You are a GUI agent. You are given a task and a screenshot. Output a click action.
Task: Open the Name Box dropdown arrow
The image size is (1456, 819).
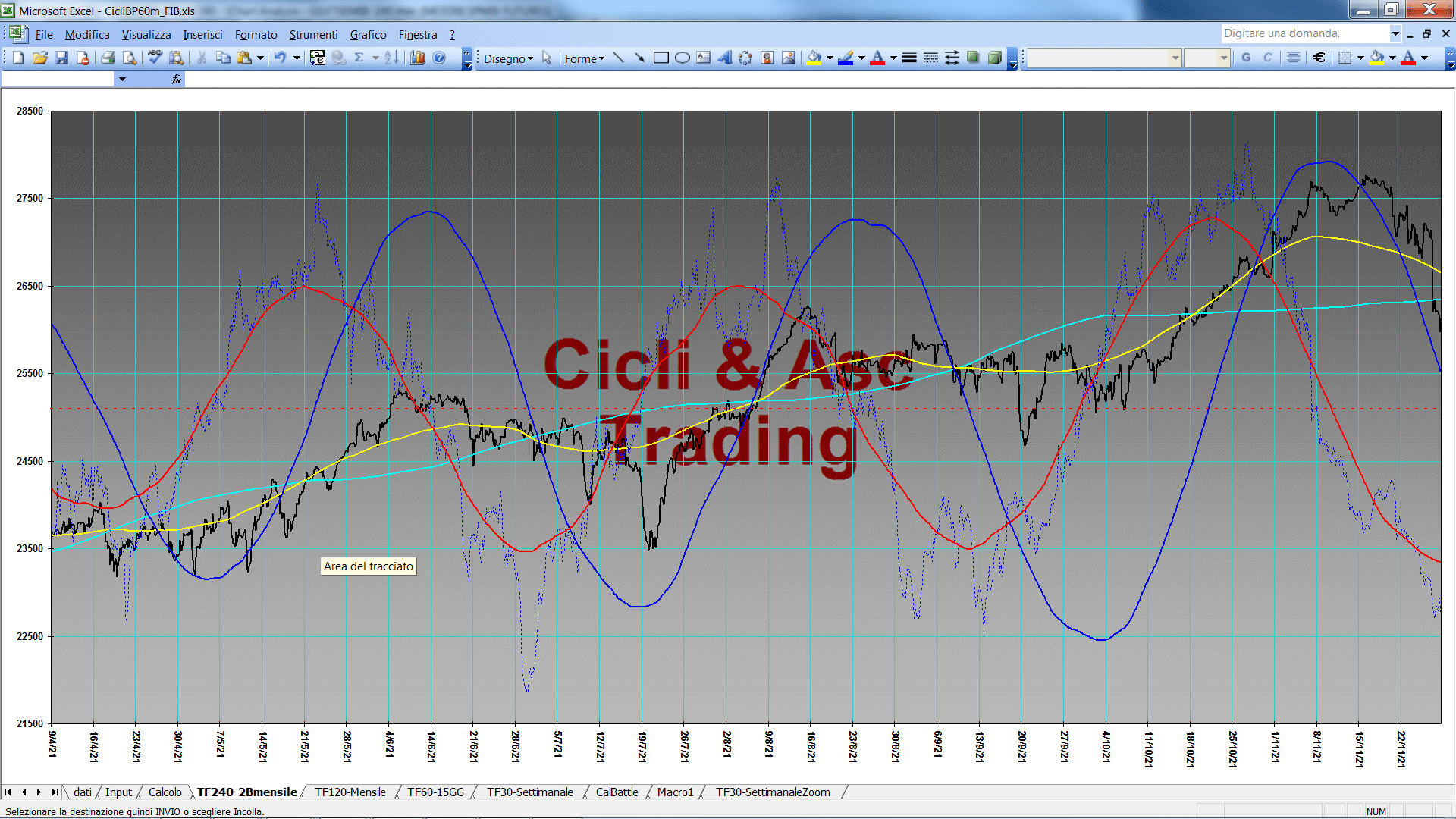pyautogui.click(x=122, y=79)
